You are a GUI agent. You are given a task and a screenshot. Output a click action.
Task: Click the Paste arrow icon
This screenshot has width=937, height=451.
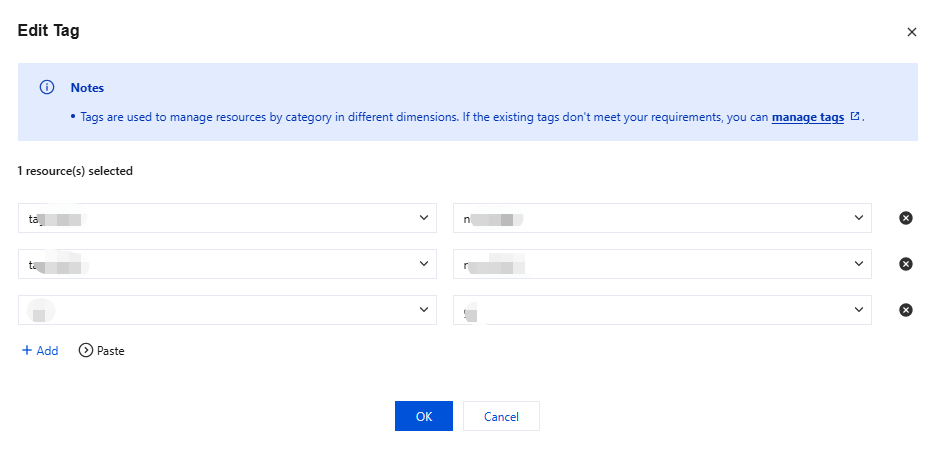point(85,351)
